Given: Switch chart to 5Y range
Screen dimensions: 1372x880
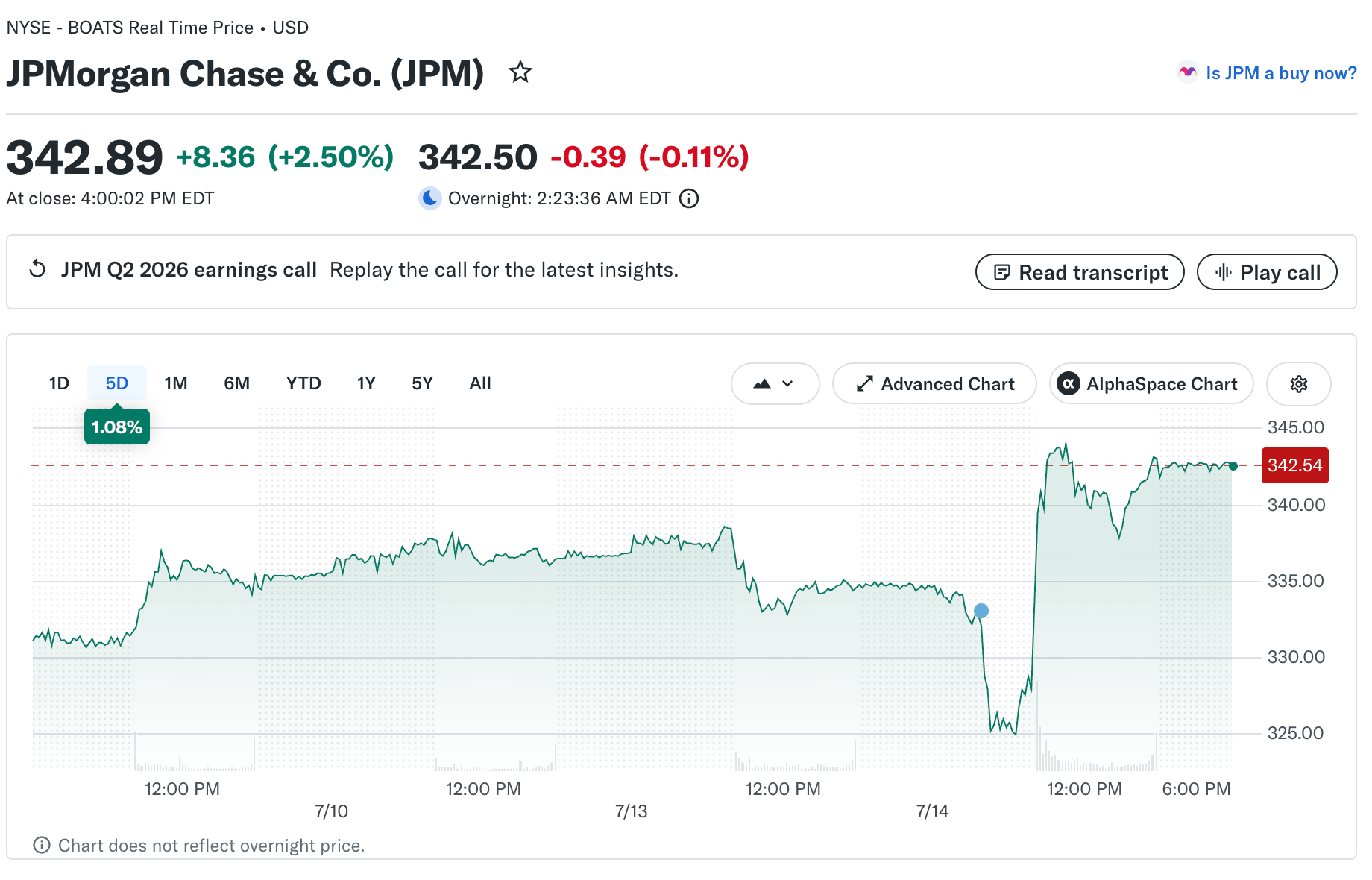Looking at the screenshot, I should 422,383.
